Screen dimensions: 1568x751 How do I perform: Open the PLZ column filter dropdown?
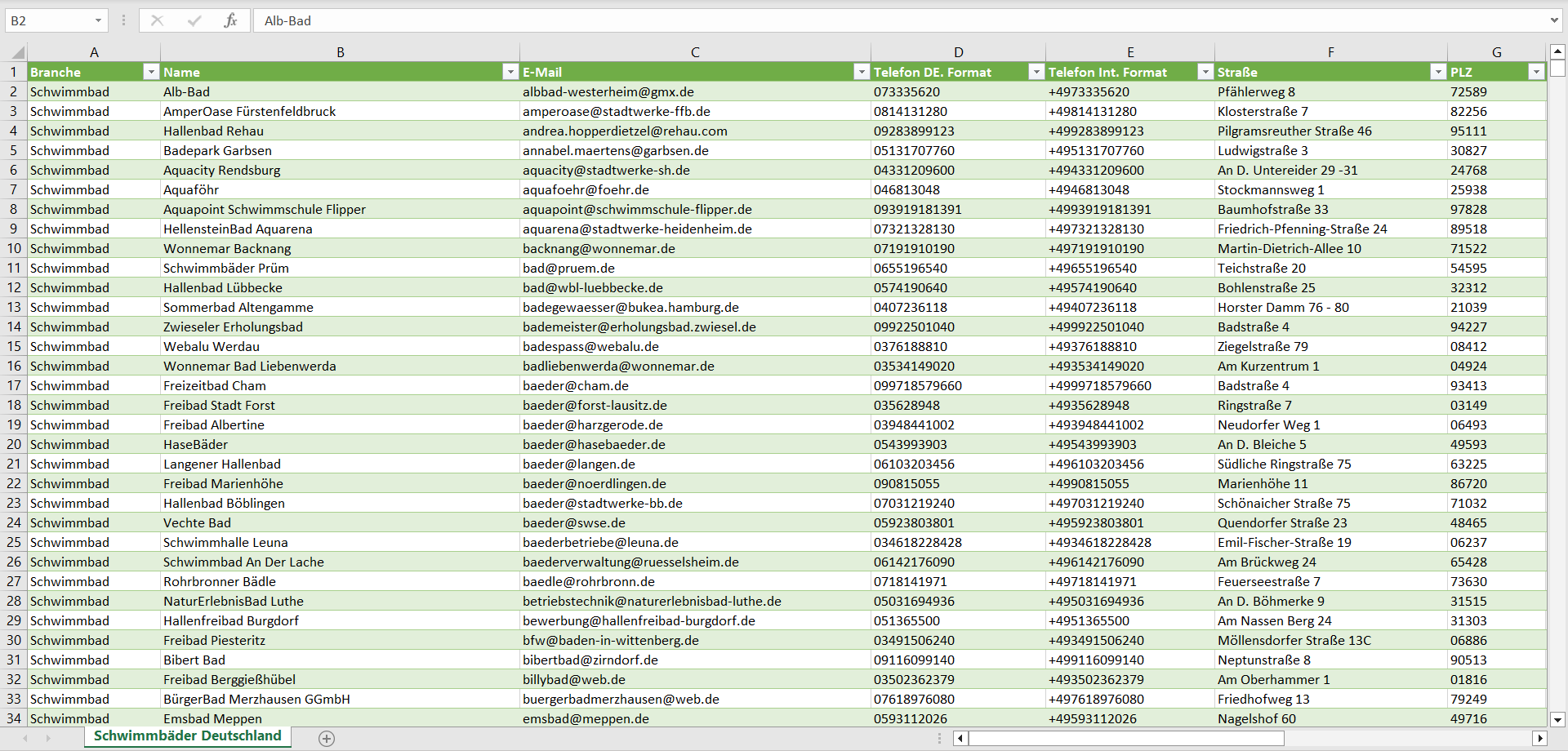[x=1536, y=72]
